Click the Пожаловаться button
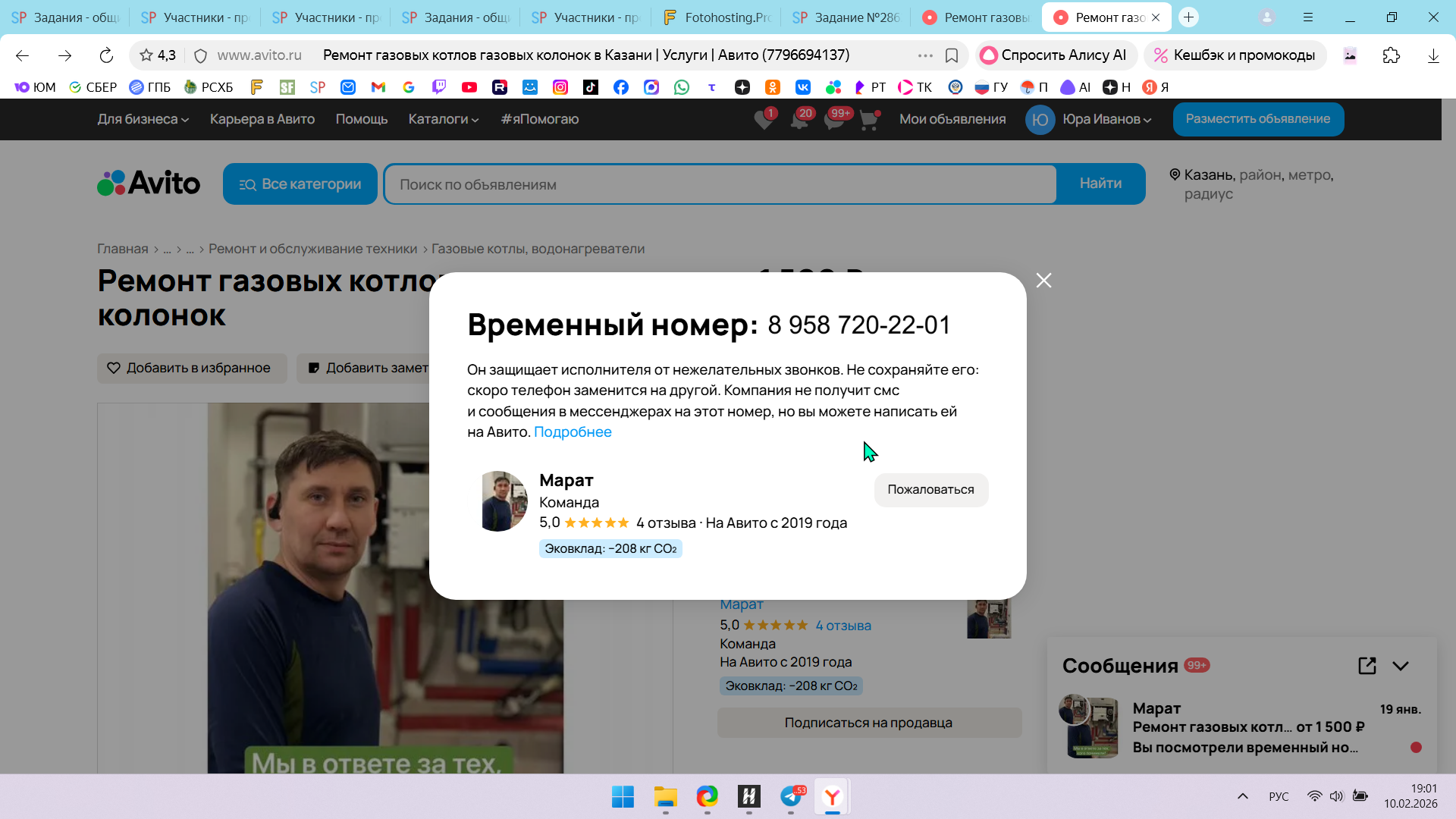Viewport: 1456px width, 819px height. pos(930,490)
